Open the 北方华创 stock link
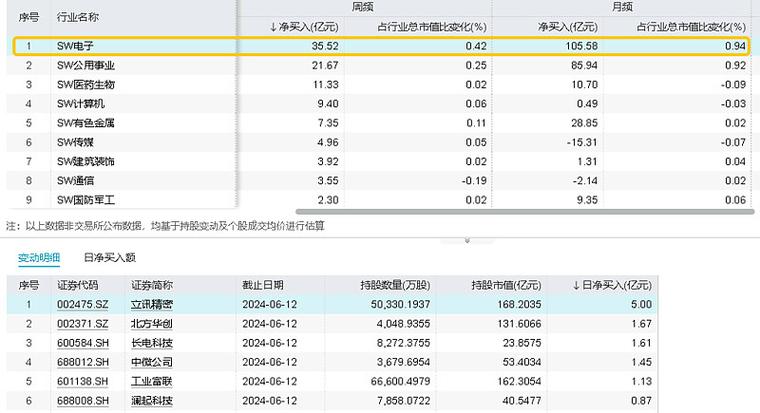 [152, 324]
